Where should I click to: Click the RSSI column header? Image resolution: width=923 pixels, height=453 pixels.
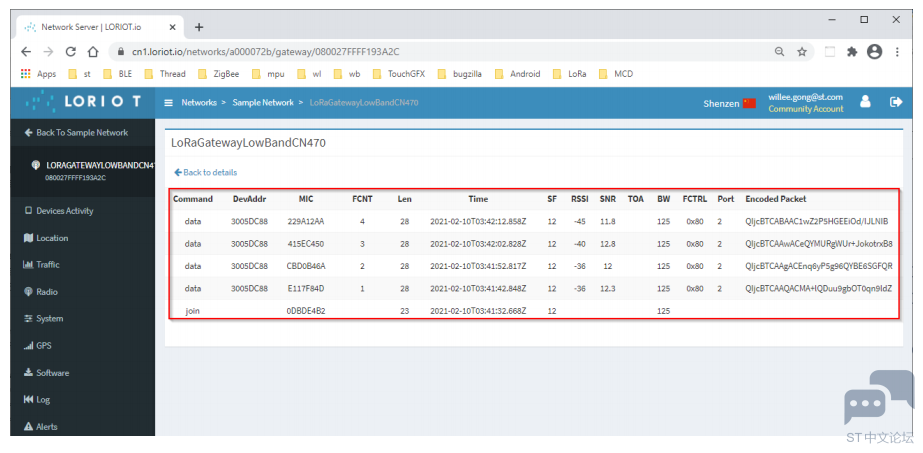pyautogui.click(x=579, y=199)
